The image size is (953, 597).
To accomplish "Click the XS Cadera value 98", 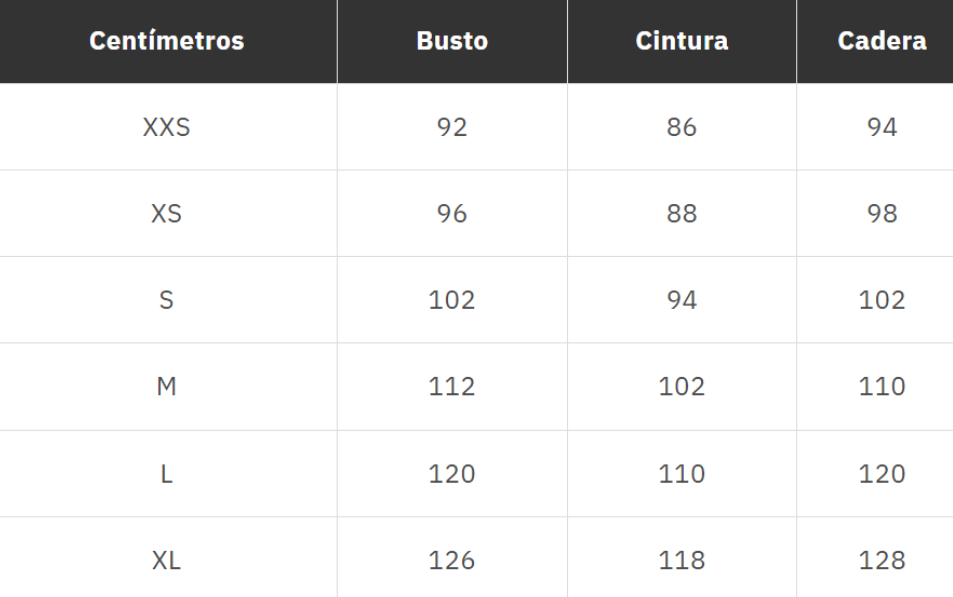I will tap(882, 214).
